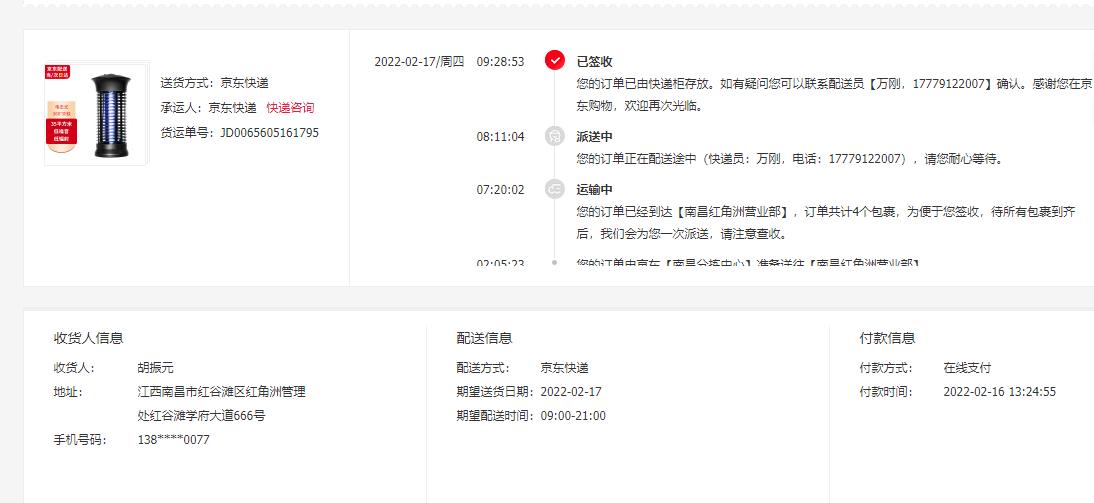Click the expected delivery date 2022-02-17

click(x=571, y=392)
